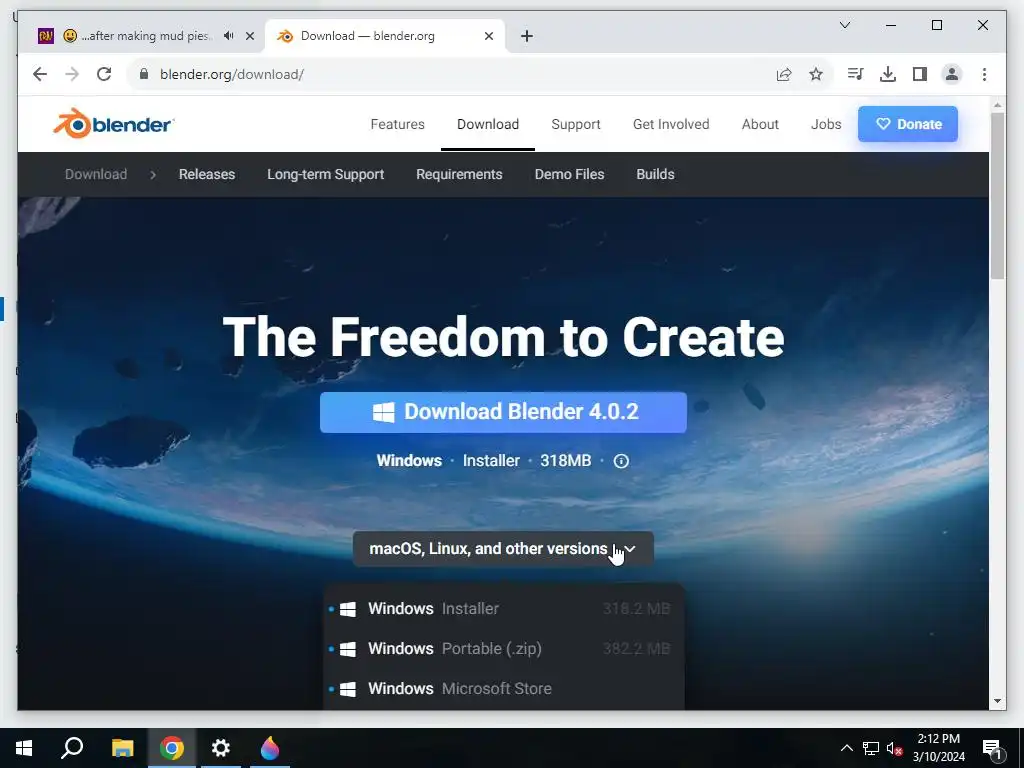
Task: Choose Windows Portable (.zip) option
Action: [x=503, y=648]
